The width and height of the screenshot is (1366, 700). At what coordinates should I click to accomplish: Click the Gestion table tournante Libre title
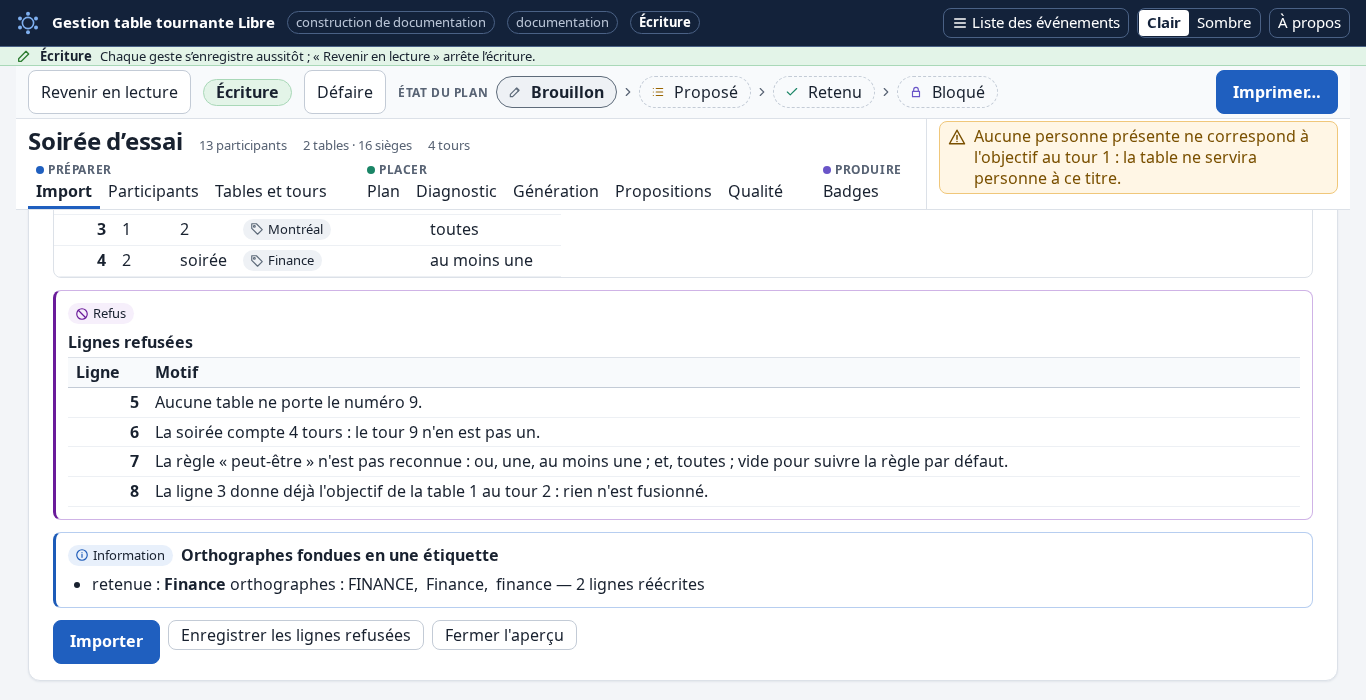[x=163, y=22]
